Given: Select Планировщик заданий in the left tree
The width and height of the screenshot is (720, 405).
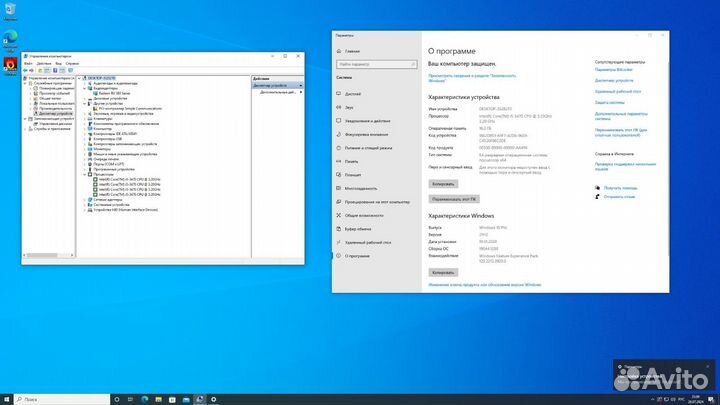Looking at the screenshot, I should 56,88.
